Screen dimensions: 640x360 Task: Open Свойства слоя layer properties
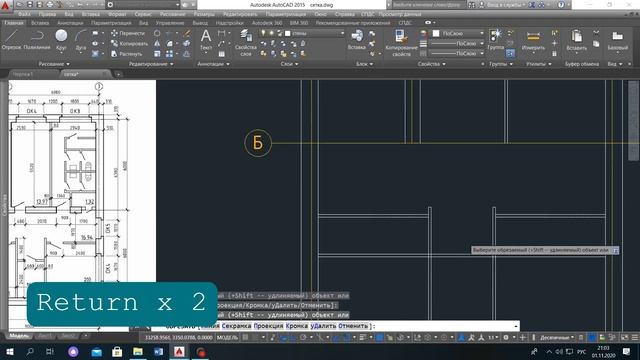coord(246,42)
